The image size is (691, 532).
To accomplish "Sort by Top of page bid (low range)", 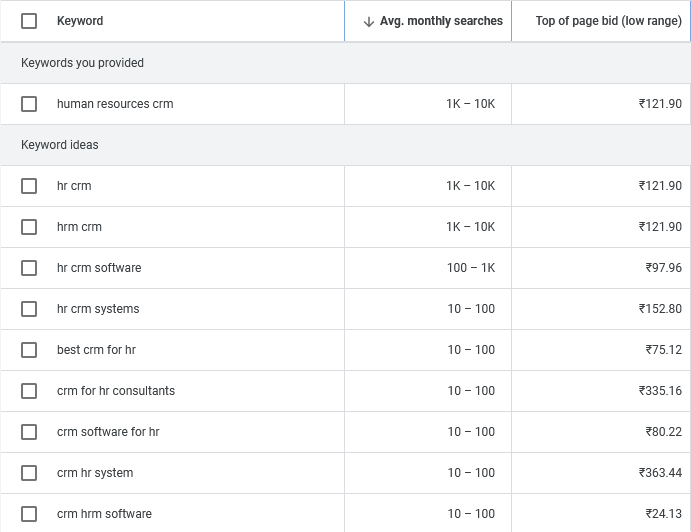I will [x=608, y=21].
